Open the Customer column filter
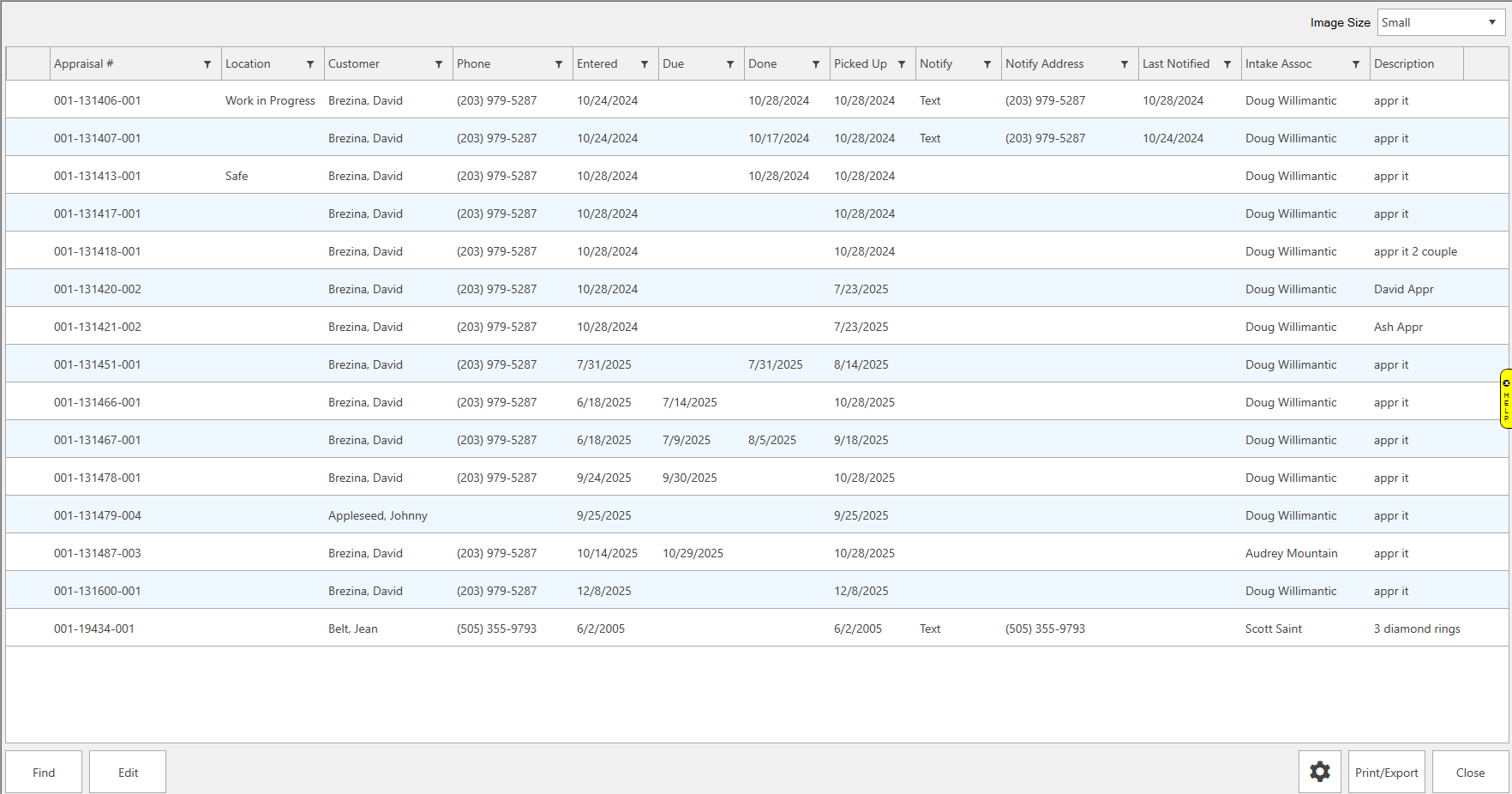 [x=439, y=64]
